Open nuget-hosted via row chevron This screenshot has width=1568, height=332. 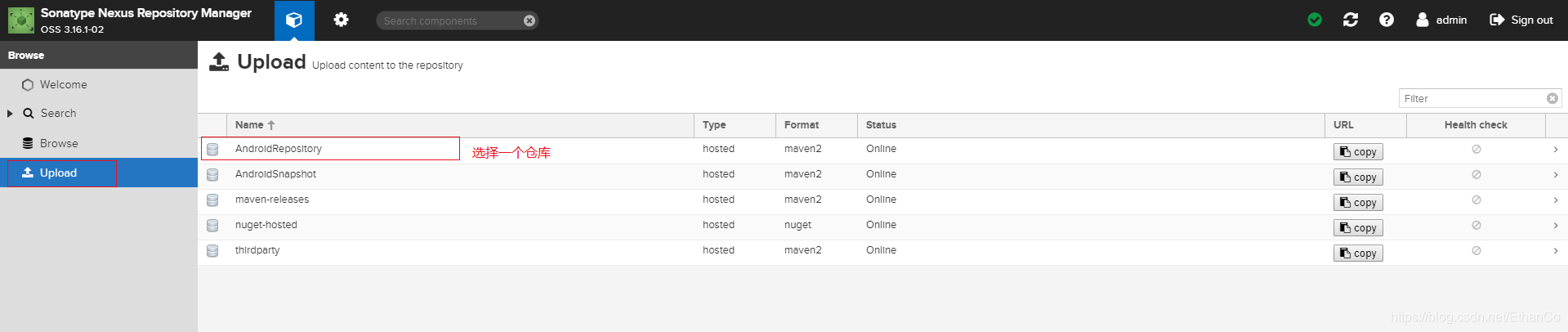coord(1556,226)
